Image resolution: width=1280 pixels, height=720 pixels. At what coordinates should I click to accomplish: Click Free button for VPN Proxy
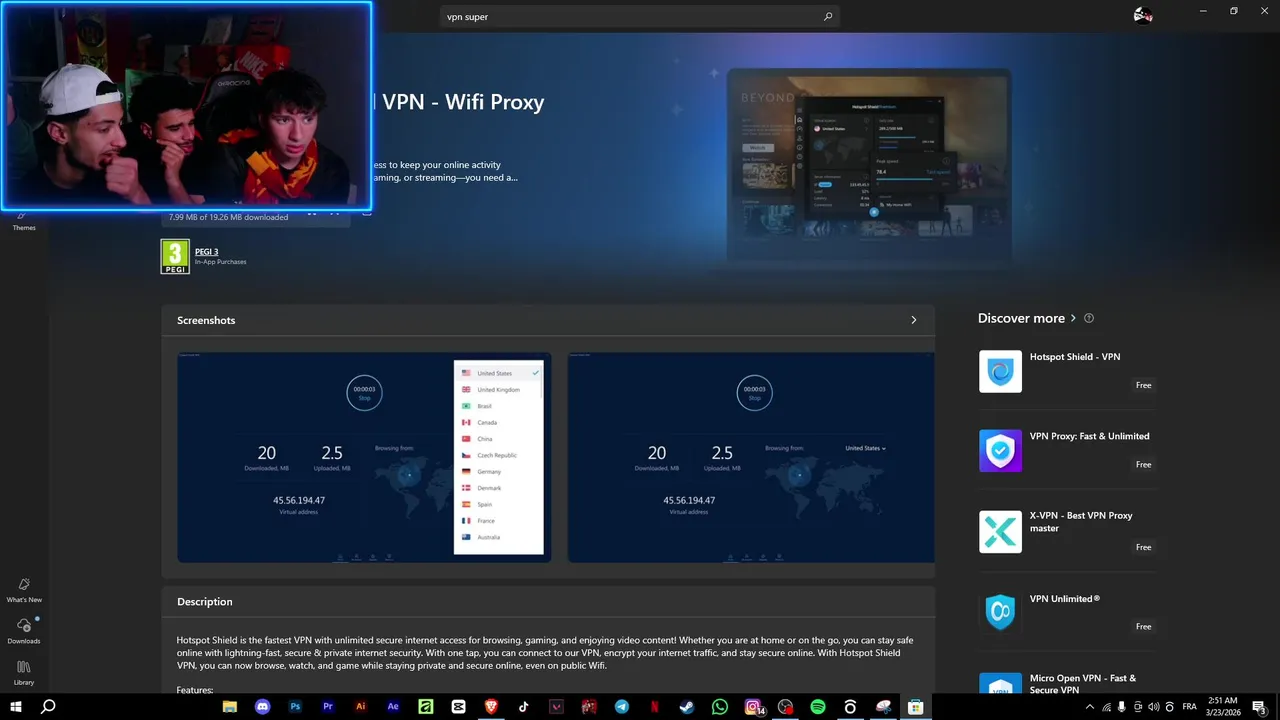click(x=1143, y=464)
